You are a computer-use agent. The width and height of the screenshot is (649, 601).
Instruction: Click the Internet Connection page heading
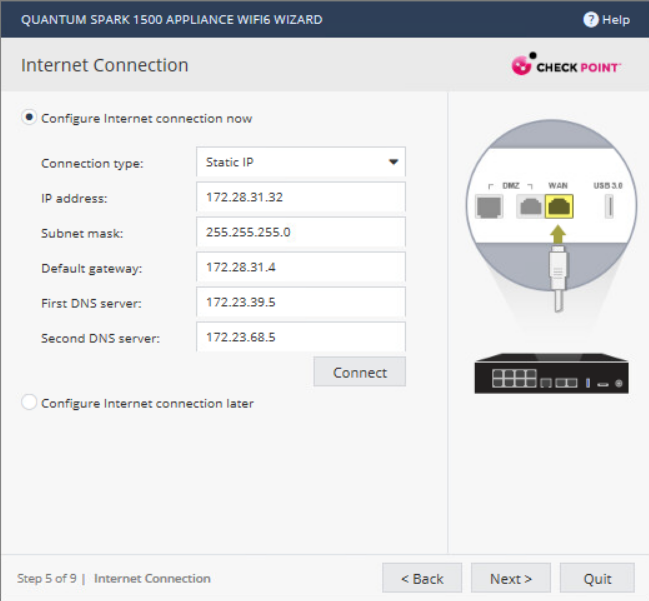click(x=105, y=65)
